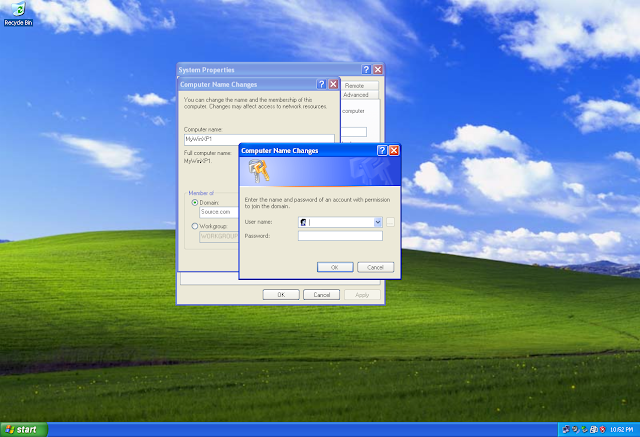Click the VM tools tray icon
The image size is (640, 437).
593,429
